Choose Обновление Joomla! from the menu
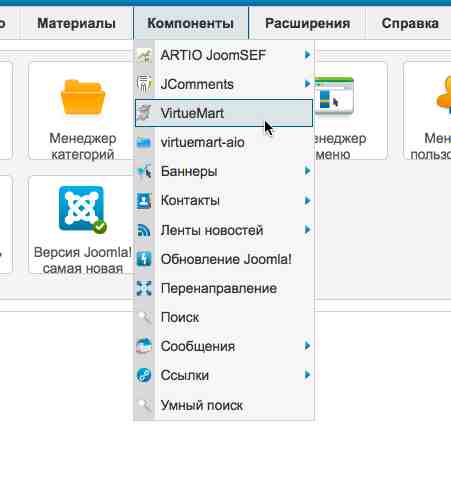The width and height of the screenshot is (451, 489). click(x=224, y=259)
